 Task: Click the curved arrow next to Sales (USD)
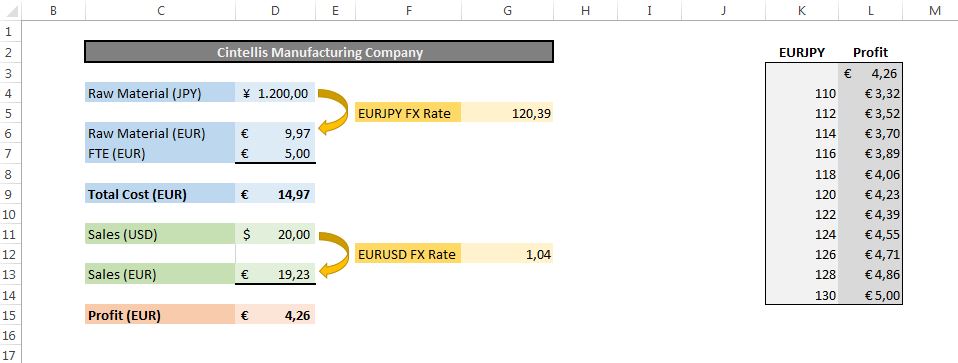click(x=333, y=255)
